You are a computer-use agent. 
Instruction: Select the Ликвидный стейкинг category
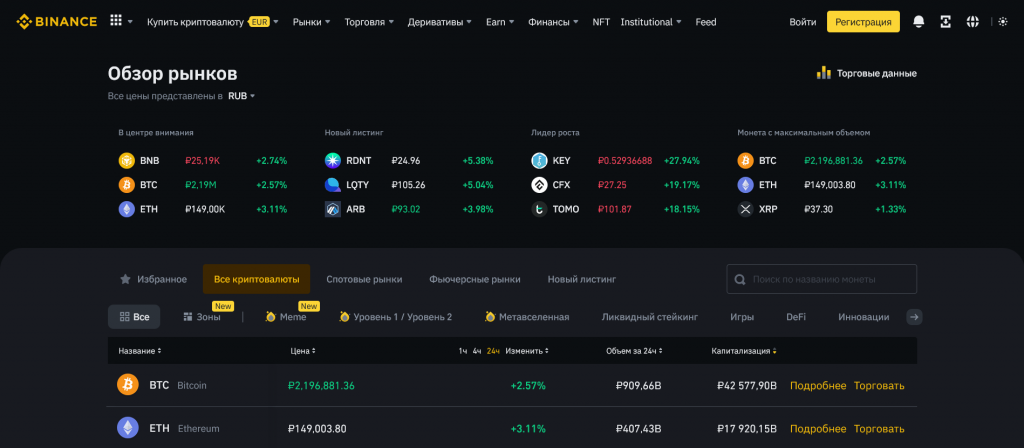click(650, 317)
